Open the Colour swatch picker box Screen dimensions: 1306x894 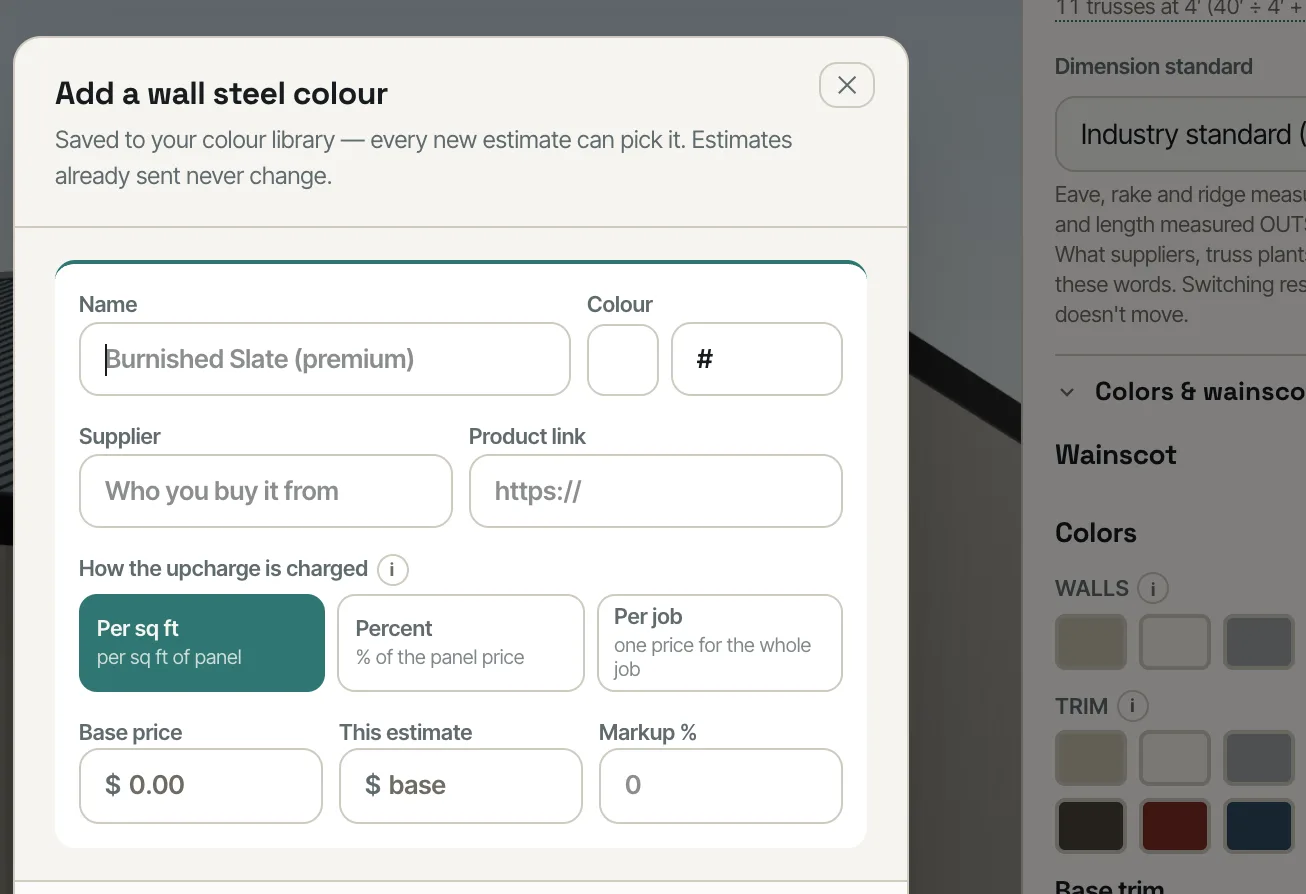(x=623, y=359)
